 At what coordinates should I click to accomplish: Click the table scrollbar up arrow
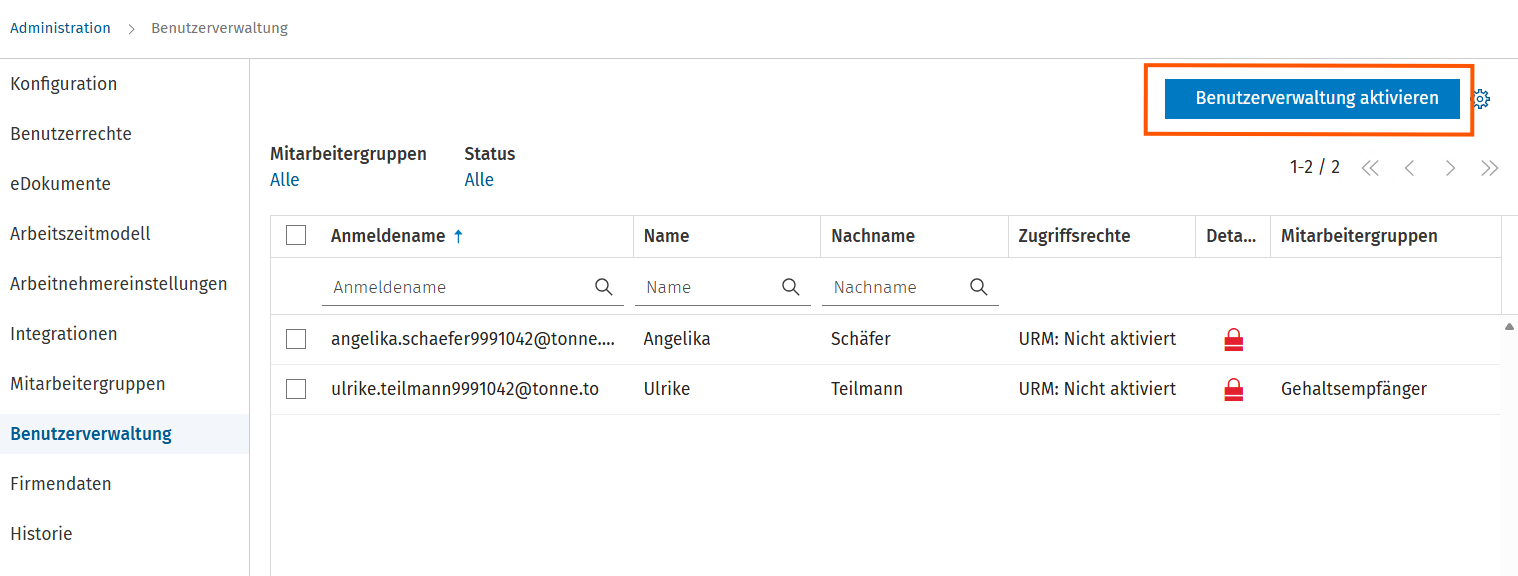pos(1509,327)
